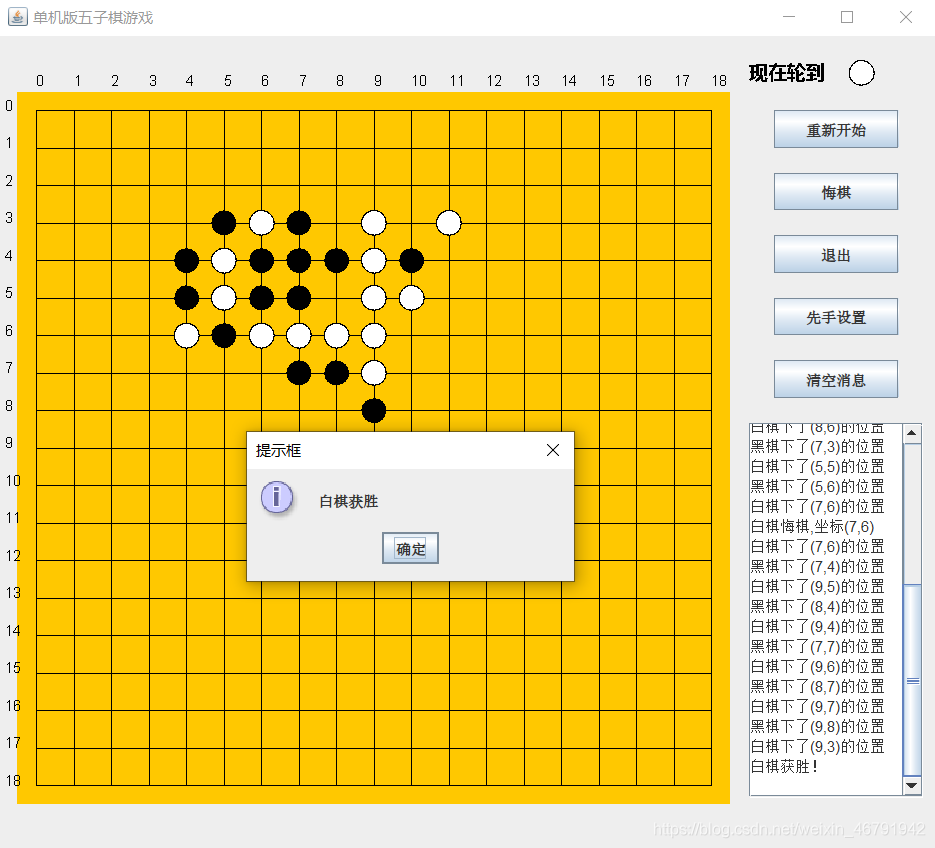This screenshot has width=935, height=848.
Task: Click black stone at column 8 row 7
Action: [x=336, y=373]
